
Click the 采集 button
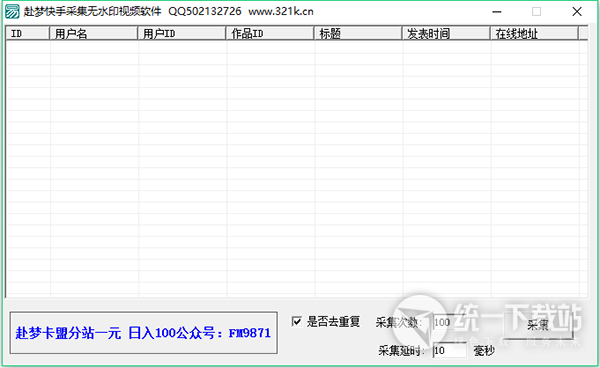538,325
